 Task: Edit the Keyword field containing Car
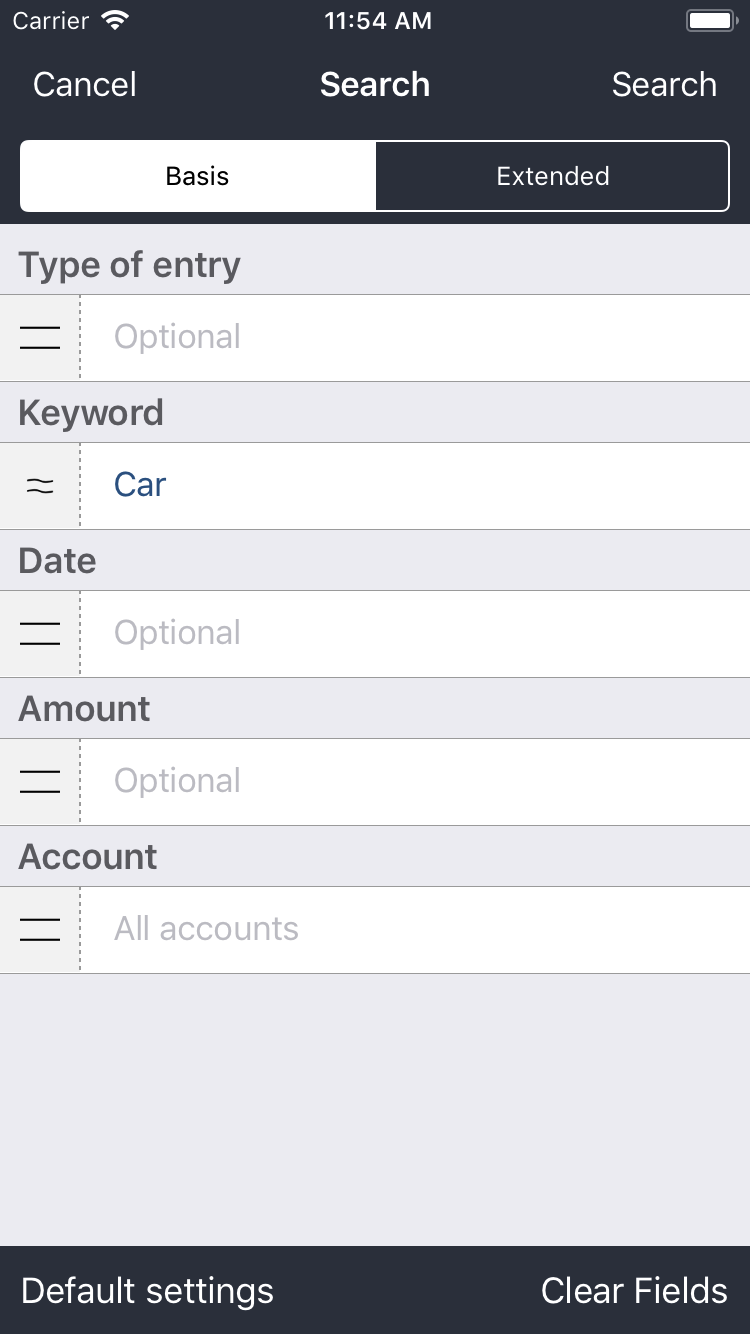(415, 486)
